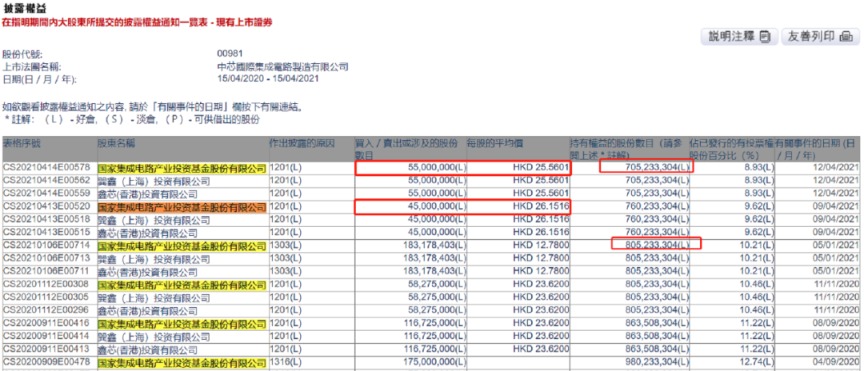This screenshot has width=864, height=371.
Task: Select date range 15/04/2020 - 15/04/2021
Action: pyautogui.click(x=268, y=79)
